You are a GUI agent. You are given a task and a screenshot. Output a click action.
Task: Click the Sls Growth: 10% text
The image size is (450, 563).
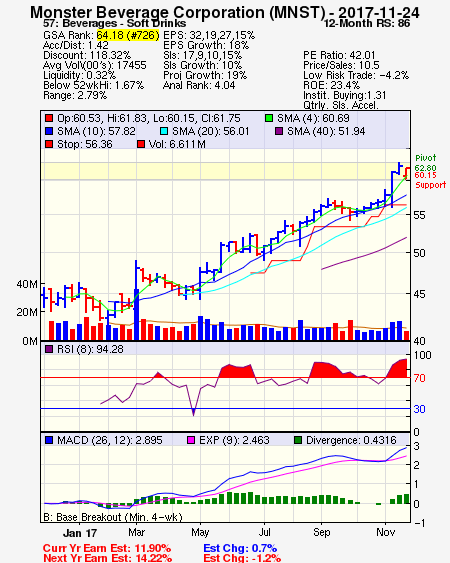click(203, 65)
